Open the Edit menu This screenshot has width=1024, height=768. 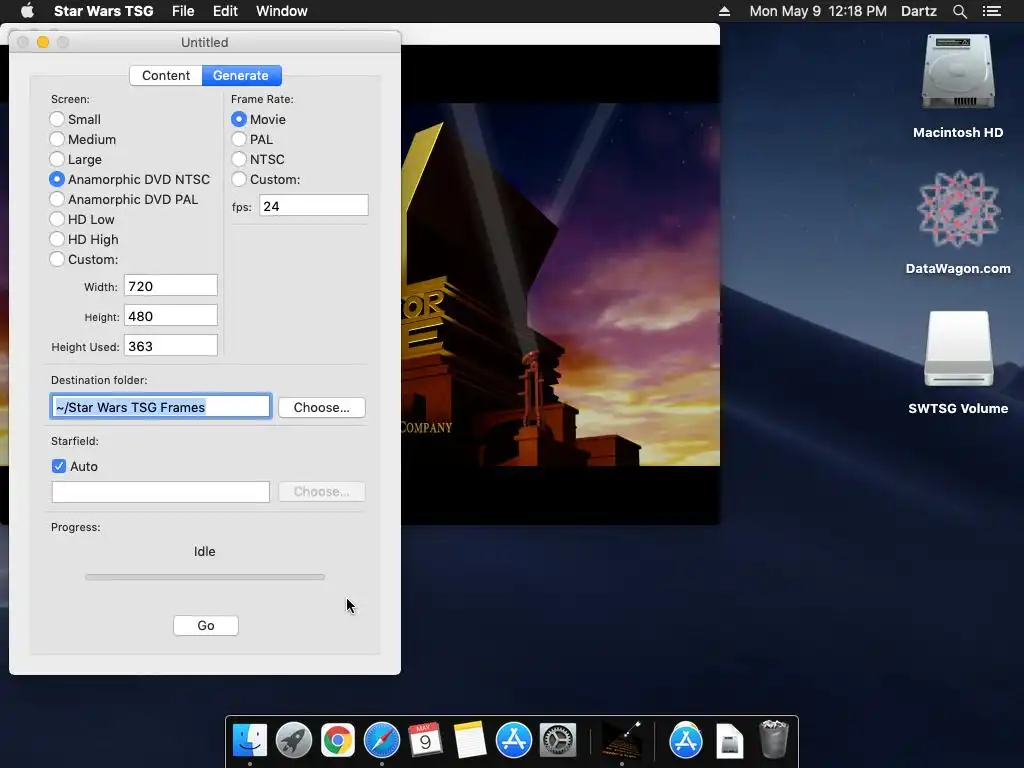(x=225, y=11)
